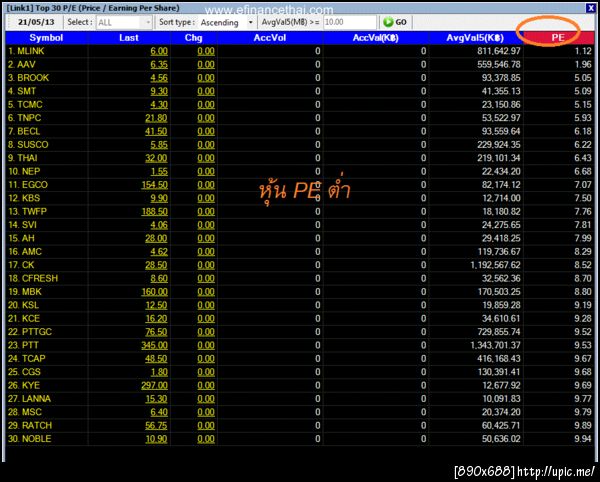
Task: Click AAV last price 6.35
Action: click(x=159, y=65)
